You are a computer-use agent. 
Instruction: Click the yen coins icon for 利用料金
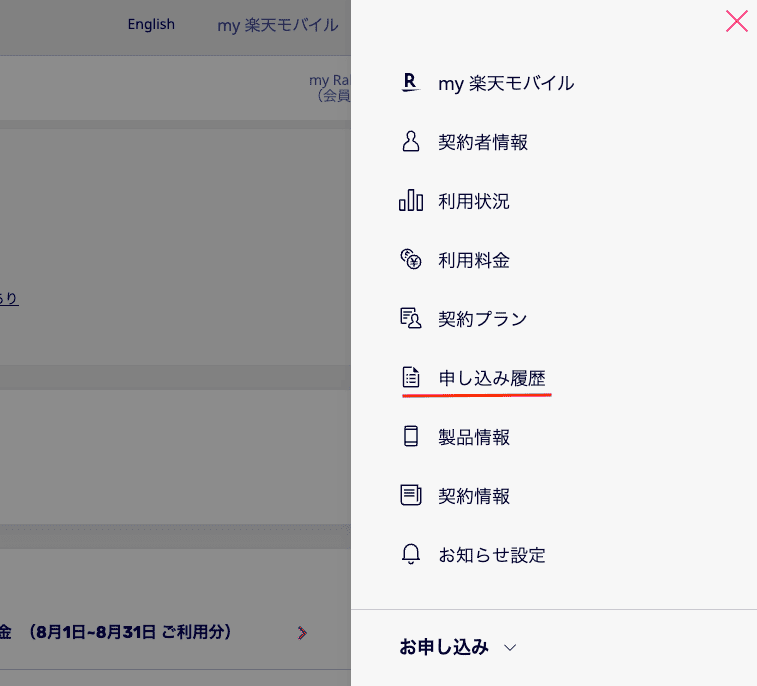tap(410, 259)
